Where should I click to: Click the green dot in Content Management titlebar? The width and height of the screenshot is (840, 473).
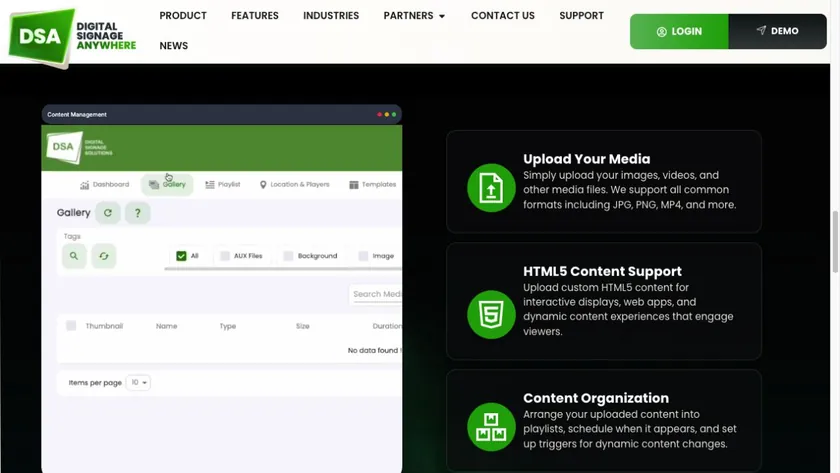click(x=394, y=115)
